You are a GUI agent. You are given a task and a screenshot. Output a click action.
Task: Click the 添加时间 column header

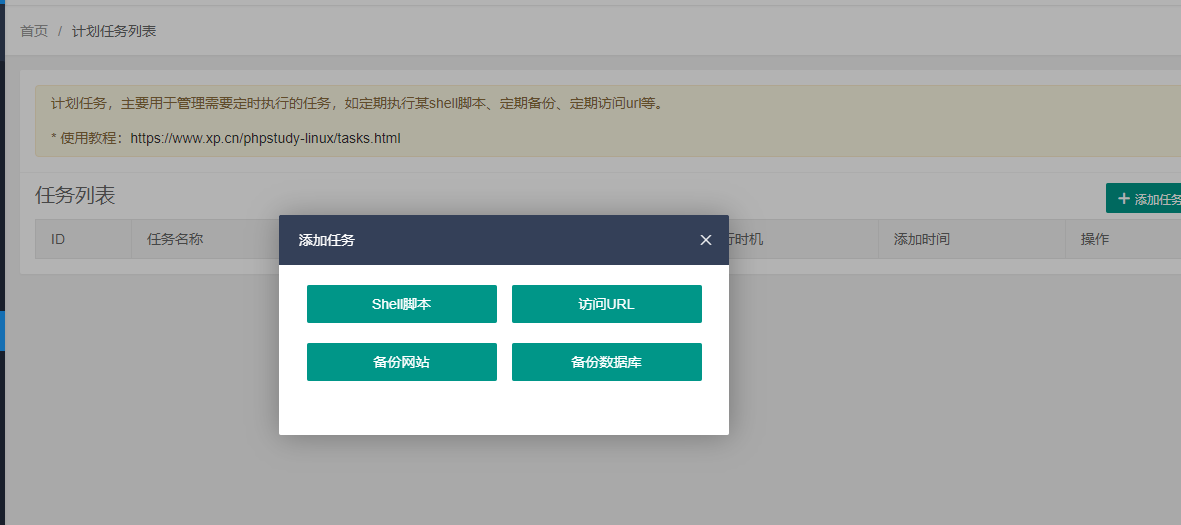pos(921,240)
